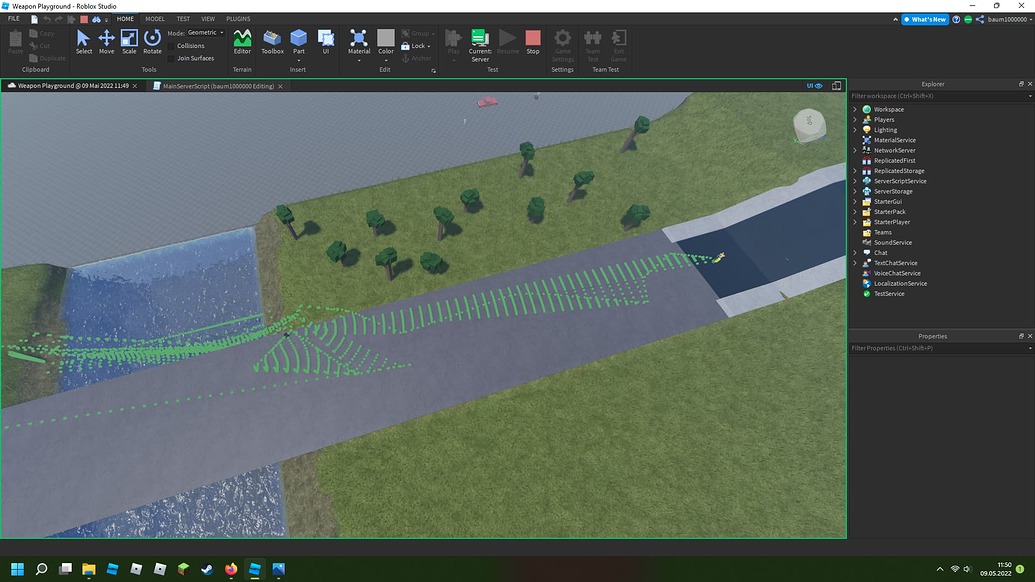Select the Move tool
The image size is (1035, 582).
[x=106, y=40]
